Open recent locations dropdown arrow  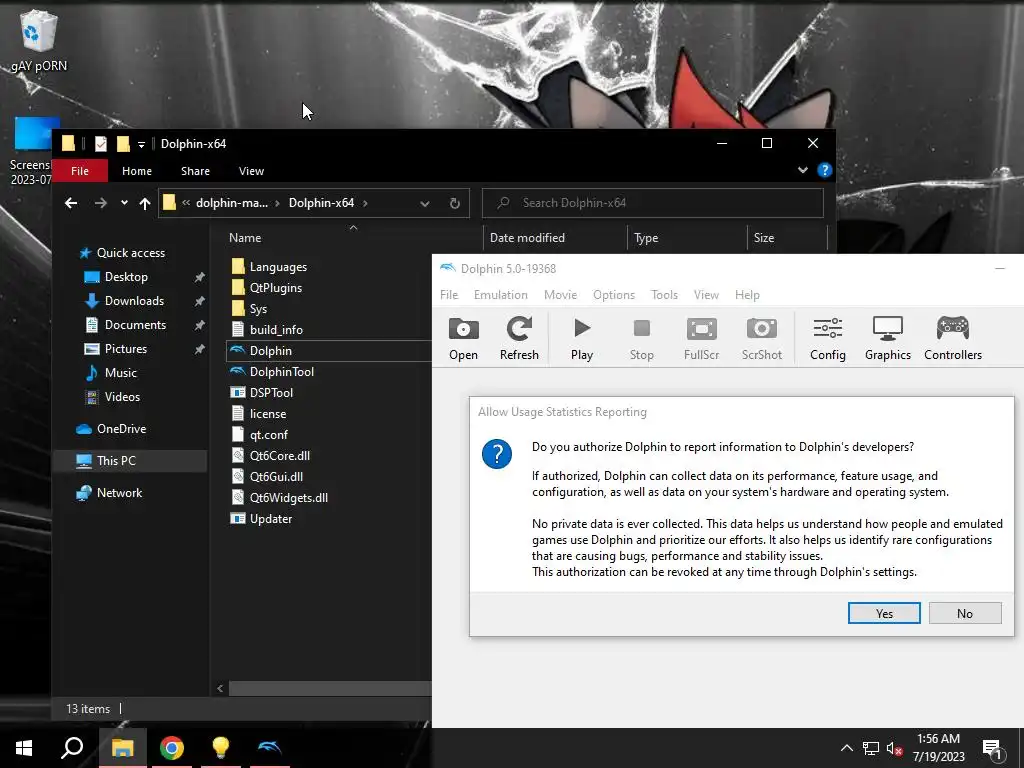[124, 203]
